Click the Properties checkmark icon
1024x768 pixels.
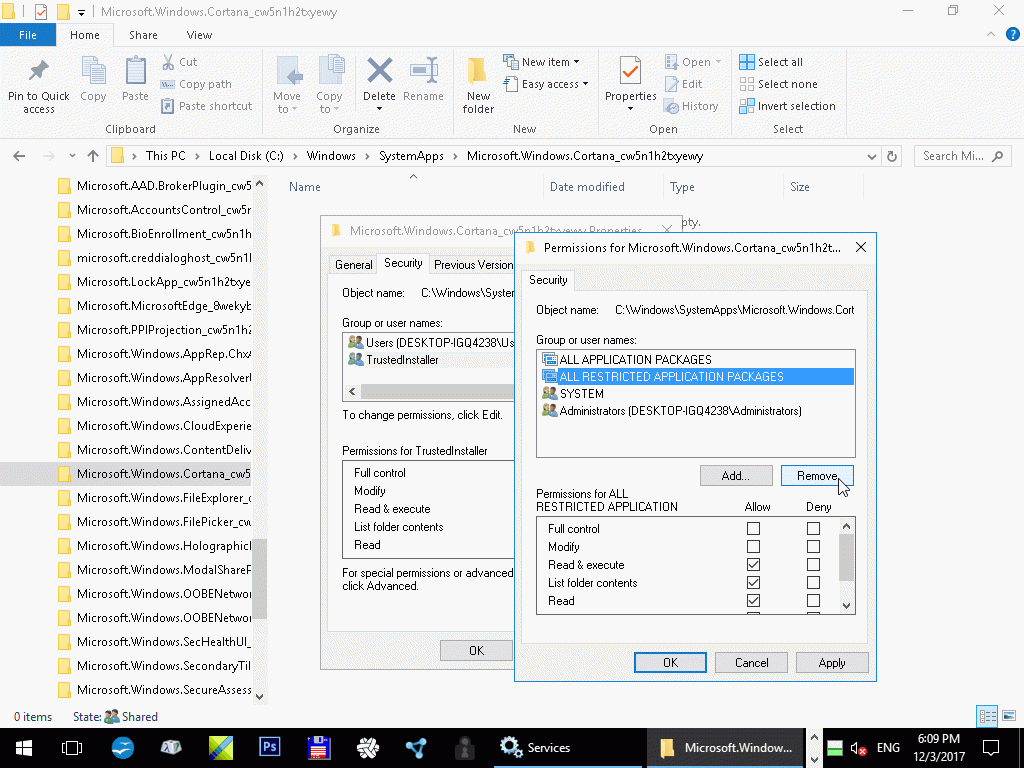coord(631,71)
